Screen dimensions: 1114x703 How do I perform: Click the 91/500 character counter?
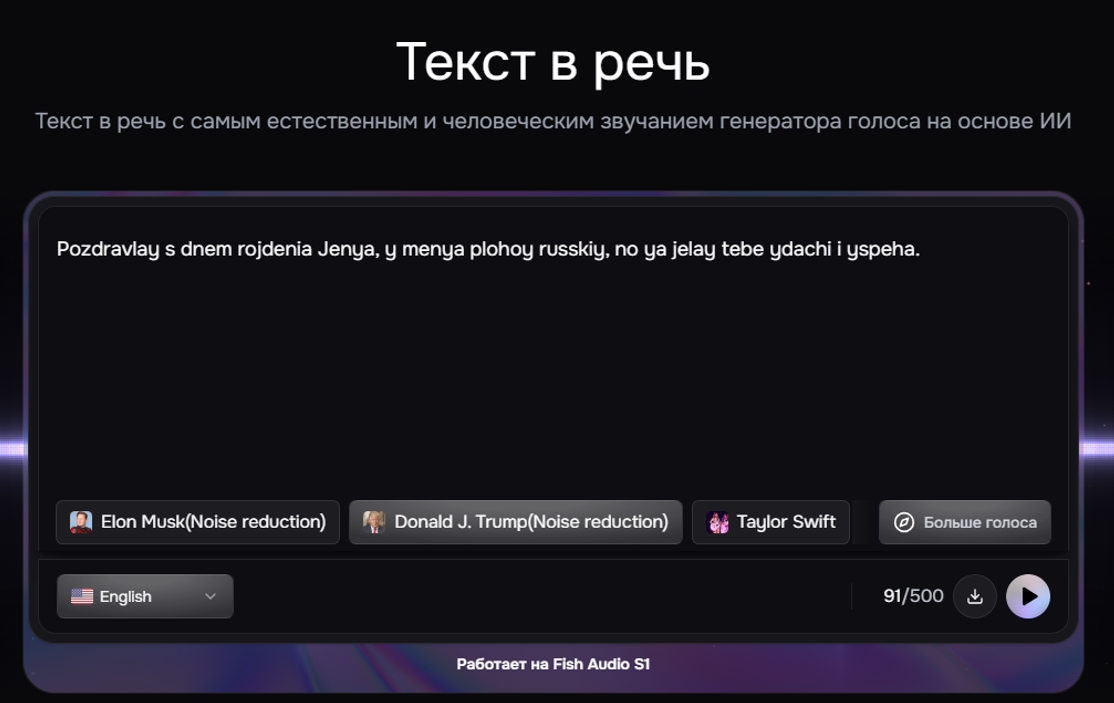pyautogui.click(x=913, y=596)
